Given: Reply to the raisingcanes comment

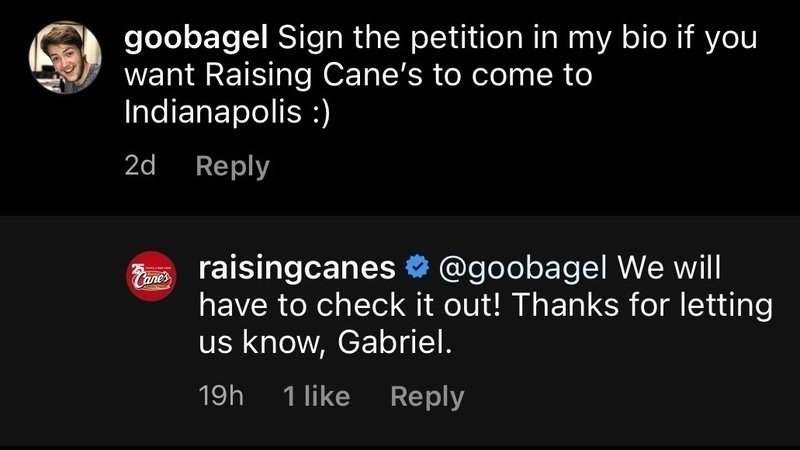Looking at the screenshot, I should pos(427,396).
